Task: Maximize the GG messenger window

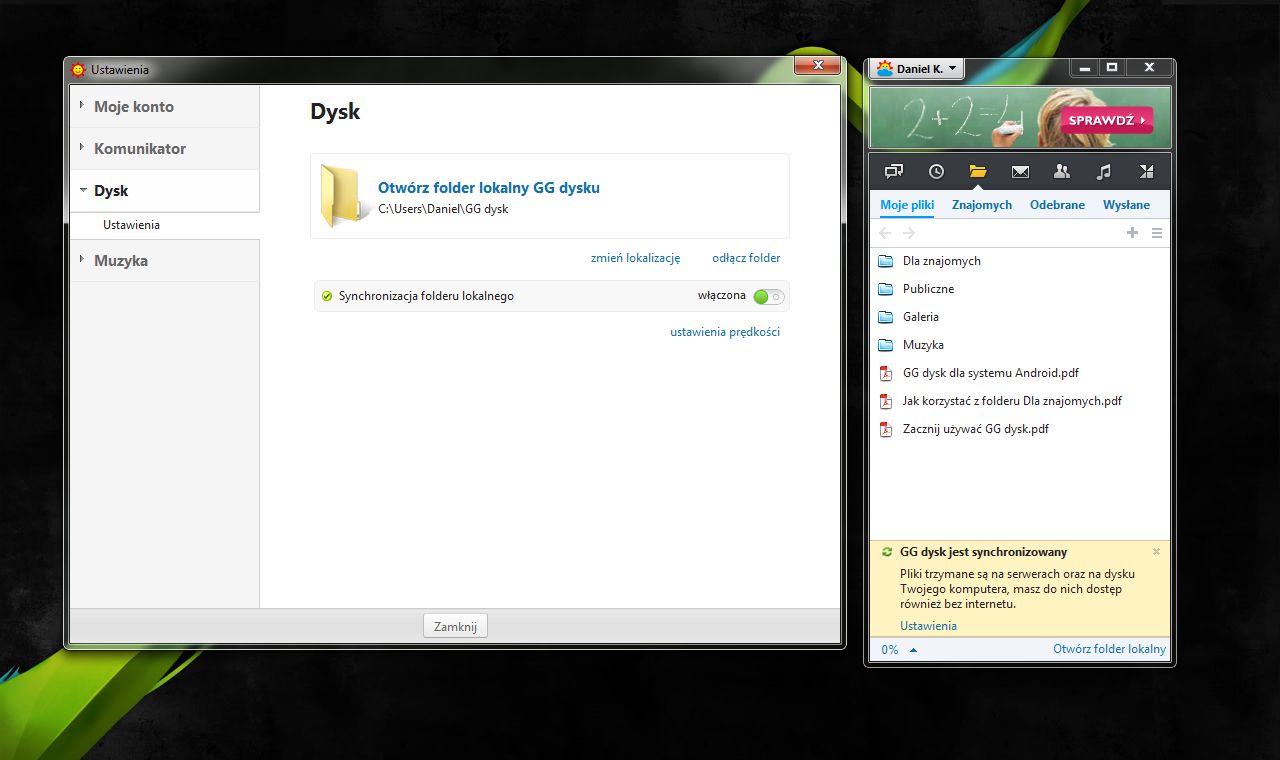Action: (1111, 67)
